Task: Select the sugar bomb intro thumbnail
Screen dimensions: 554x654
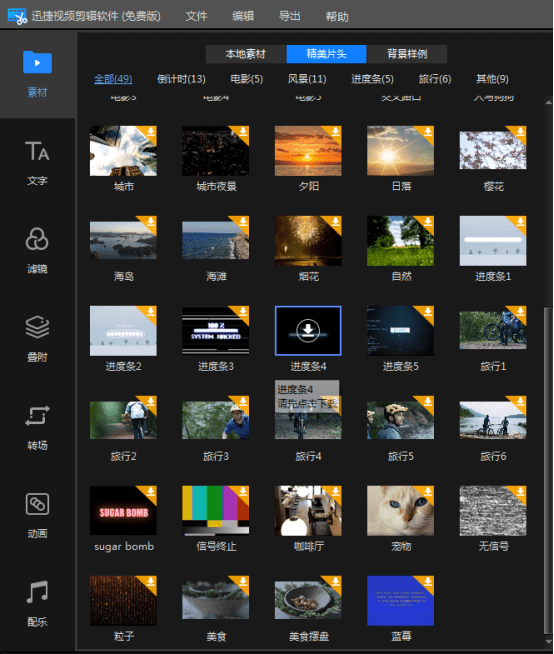Action: pos(123,511)
